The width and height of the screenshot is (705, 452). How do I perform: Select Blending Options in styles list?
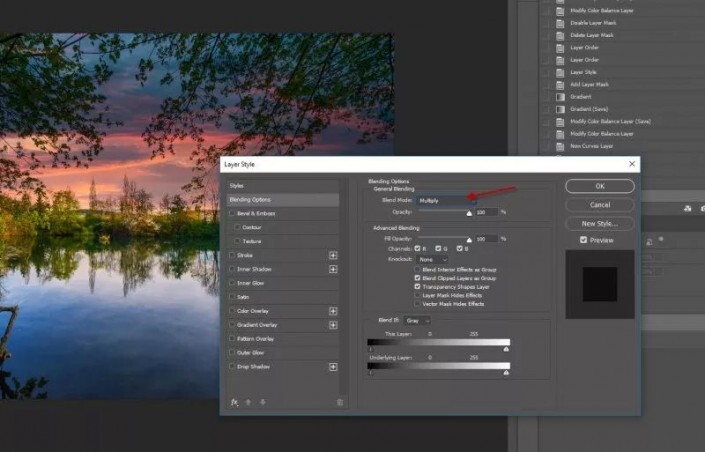283,200
